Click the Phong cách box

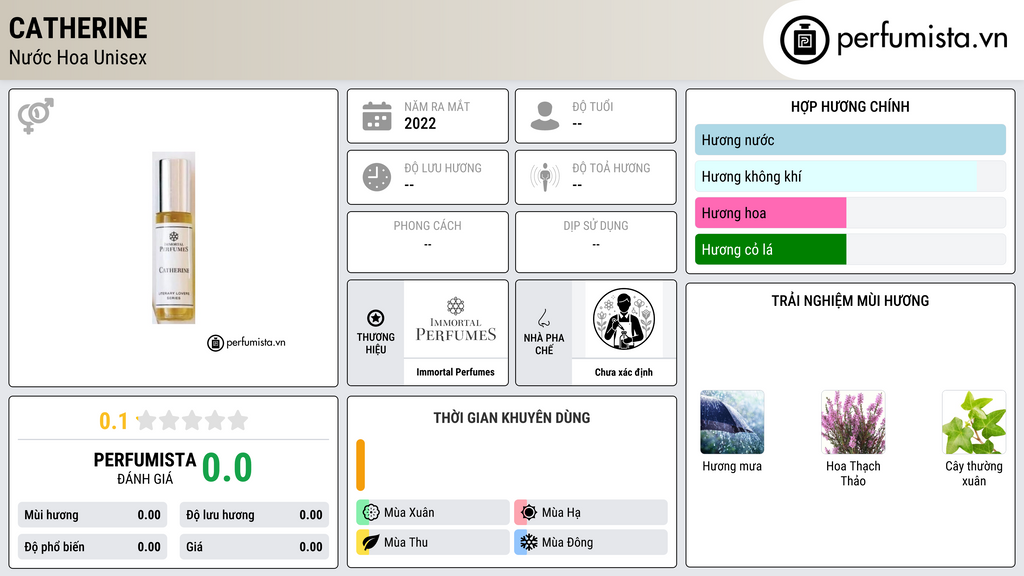coord(428,242)
